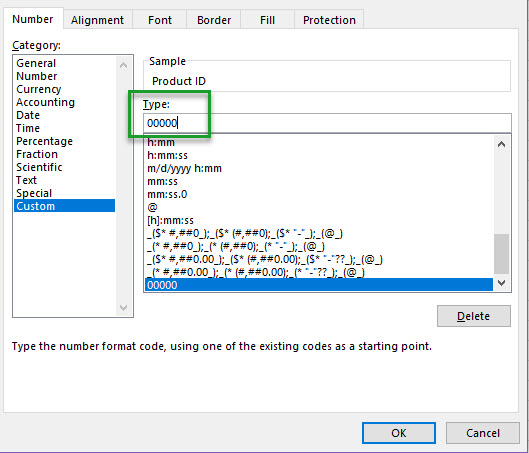529x453 pixels.
Task: Confirm with the OK button
Action: (x=399, y=433)
